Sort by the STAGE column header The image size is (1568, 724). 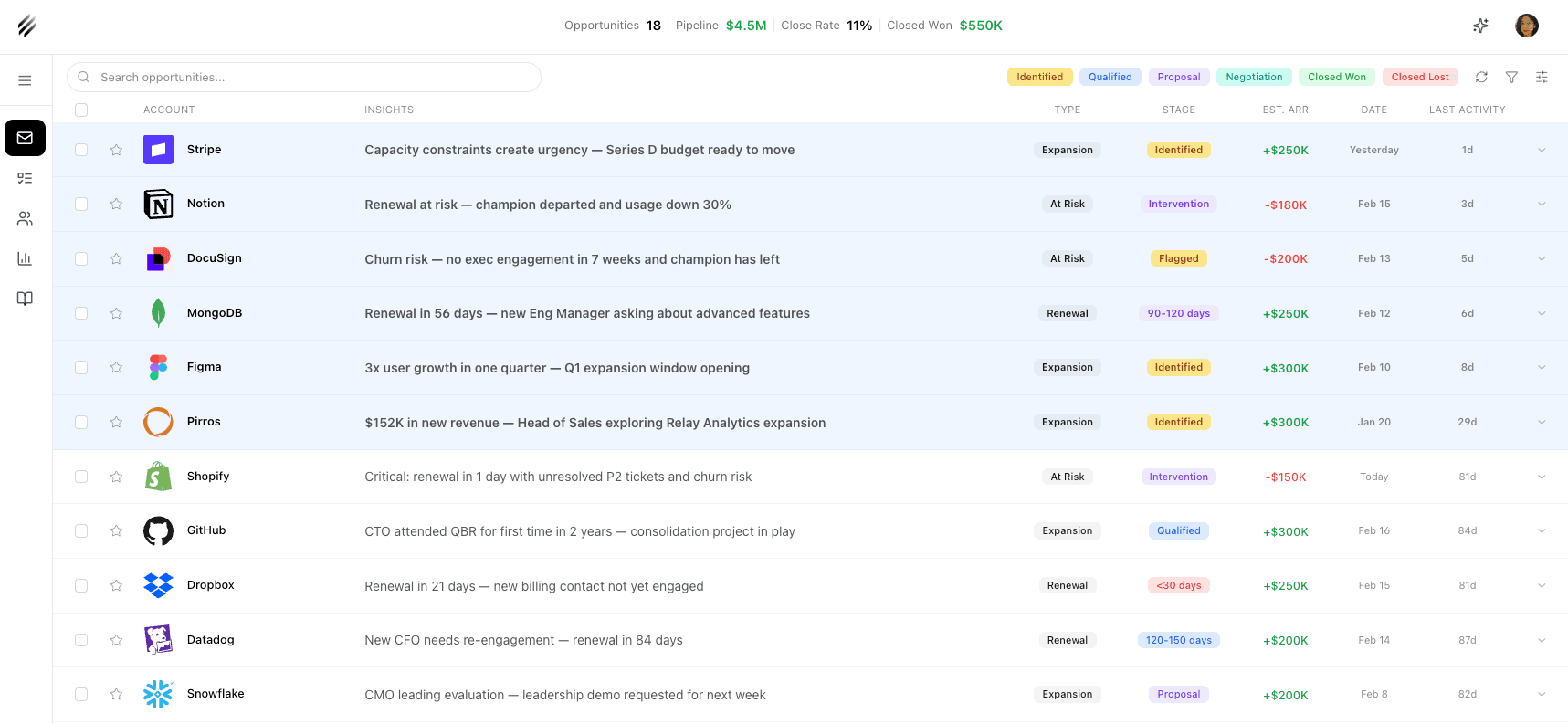tap(1179, 110)
